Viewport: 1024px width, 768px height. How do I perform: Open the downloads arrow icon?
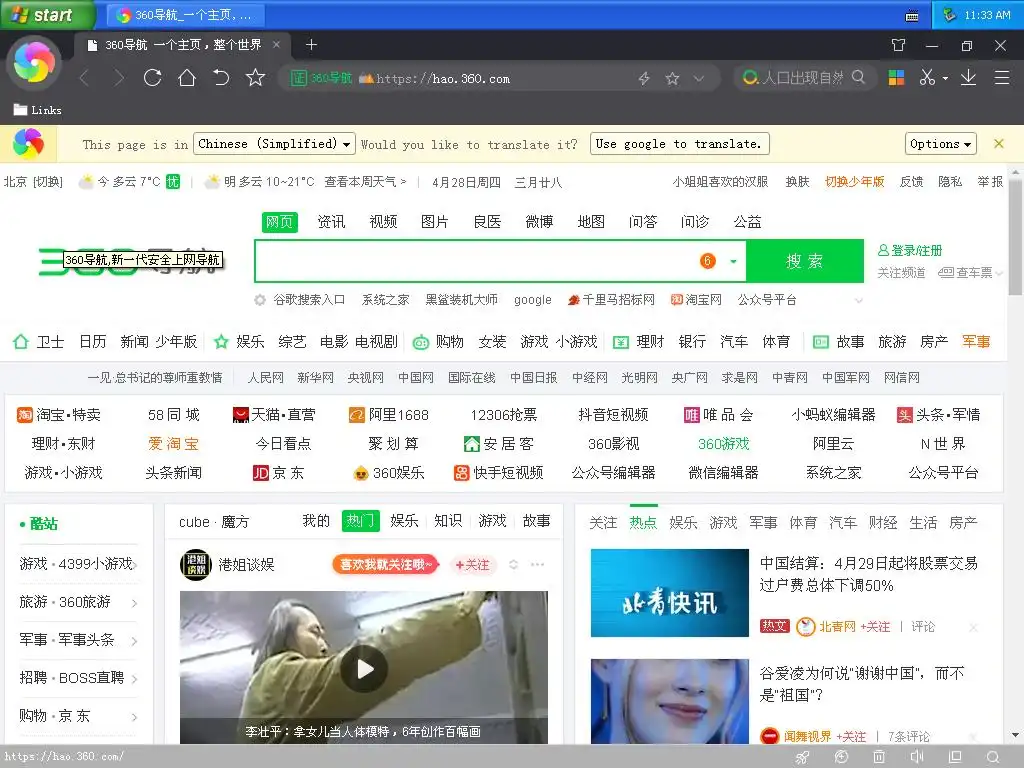click(968, 78)
